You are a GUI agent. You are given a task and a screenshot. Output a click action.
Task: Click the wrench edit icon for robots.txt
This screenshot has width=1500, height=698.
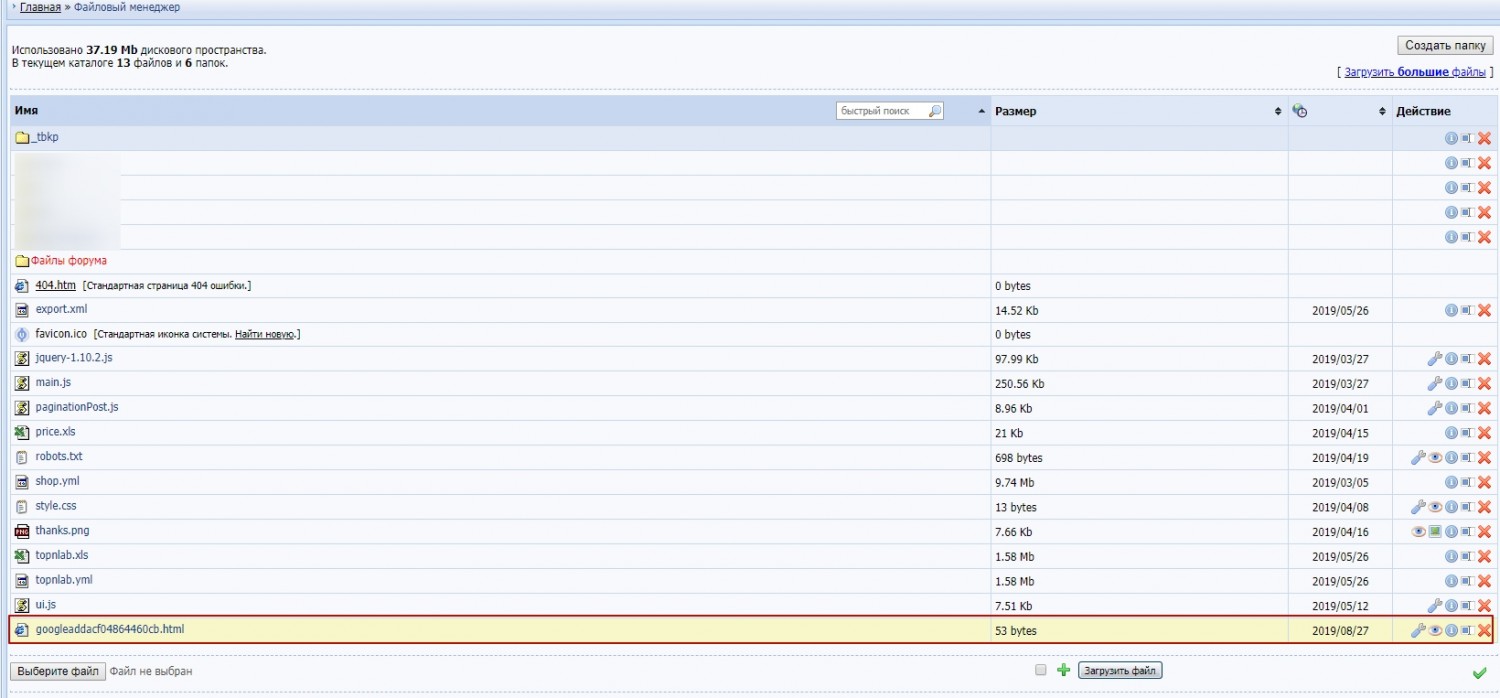1417,458
